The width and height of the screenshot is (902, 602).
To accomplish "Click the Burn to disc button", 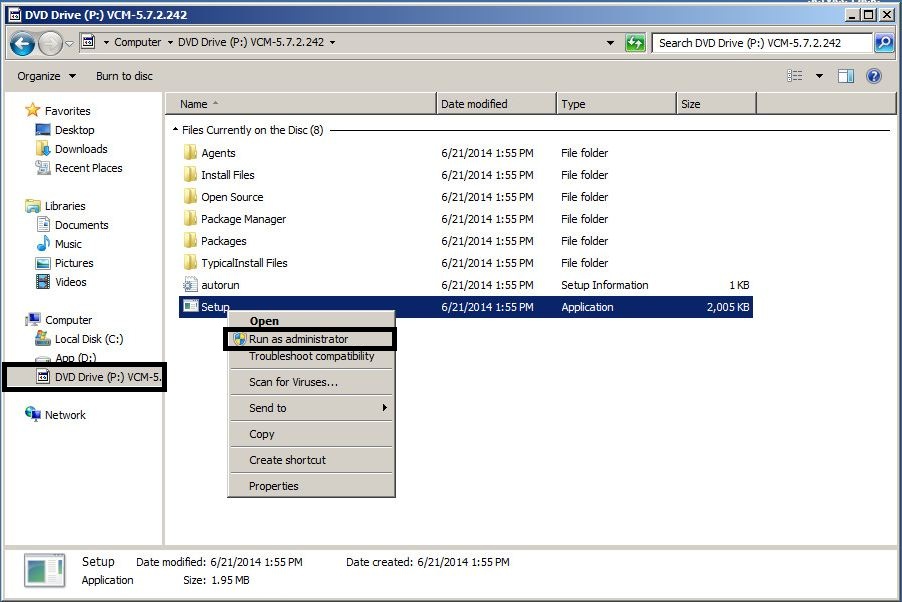I will coord(124,76).
